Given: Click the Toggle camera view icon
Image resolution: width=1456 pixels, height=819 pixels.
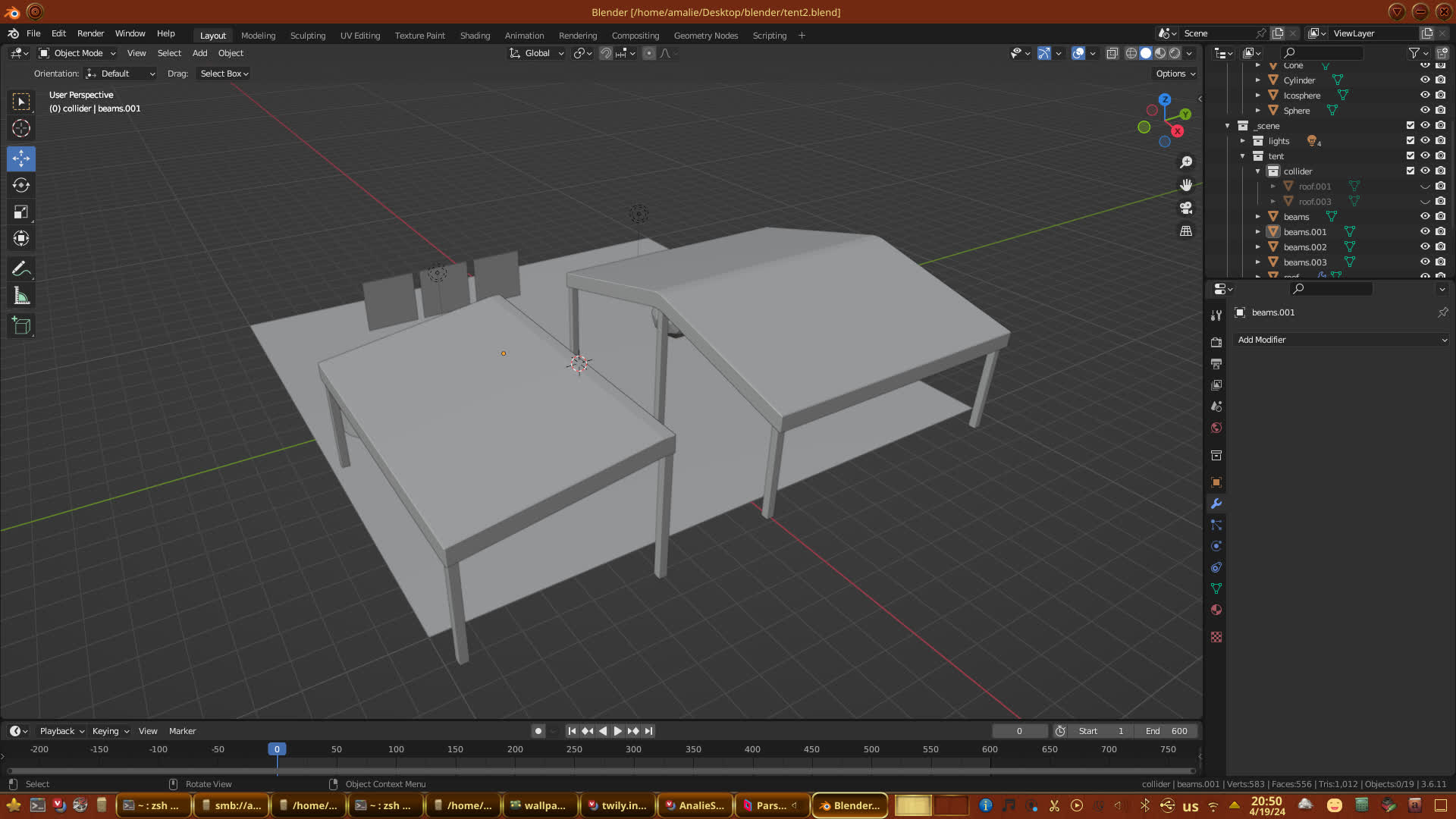Looking at the screenshot, I should [1186, 208].
